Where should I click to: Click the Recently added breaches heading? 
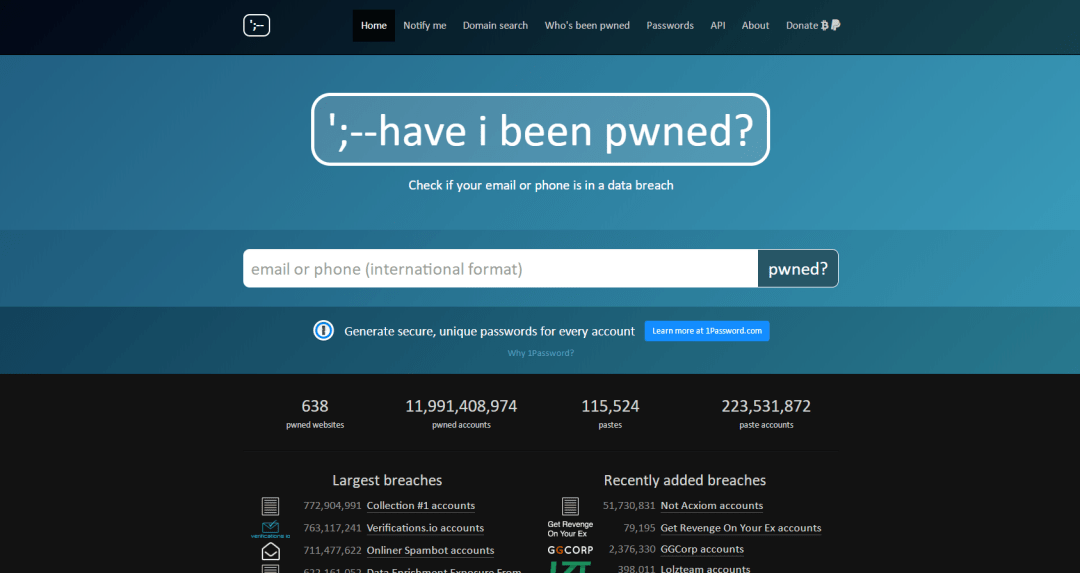[685, 480]
